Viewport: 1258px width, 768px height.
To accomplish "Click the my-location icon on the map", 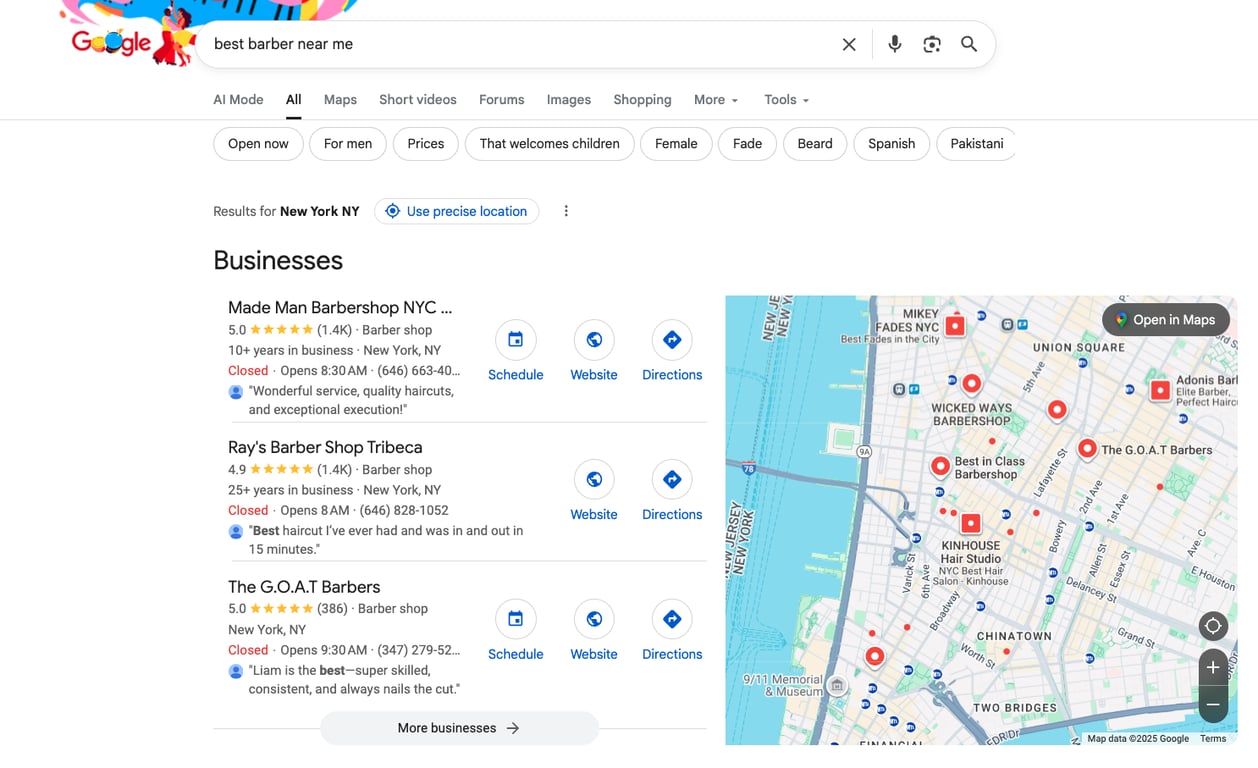I will pos(1213,626).
